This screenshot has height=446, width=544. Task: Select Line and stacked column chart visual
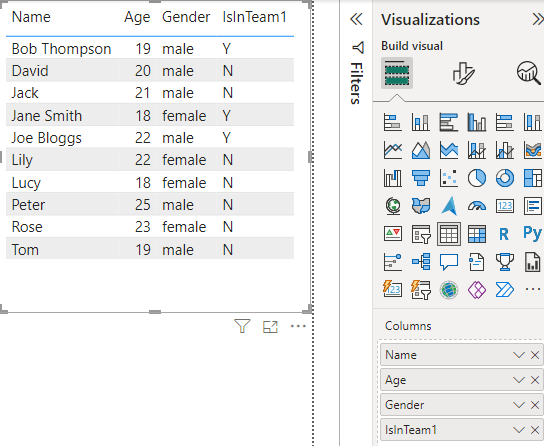point(477,150)
